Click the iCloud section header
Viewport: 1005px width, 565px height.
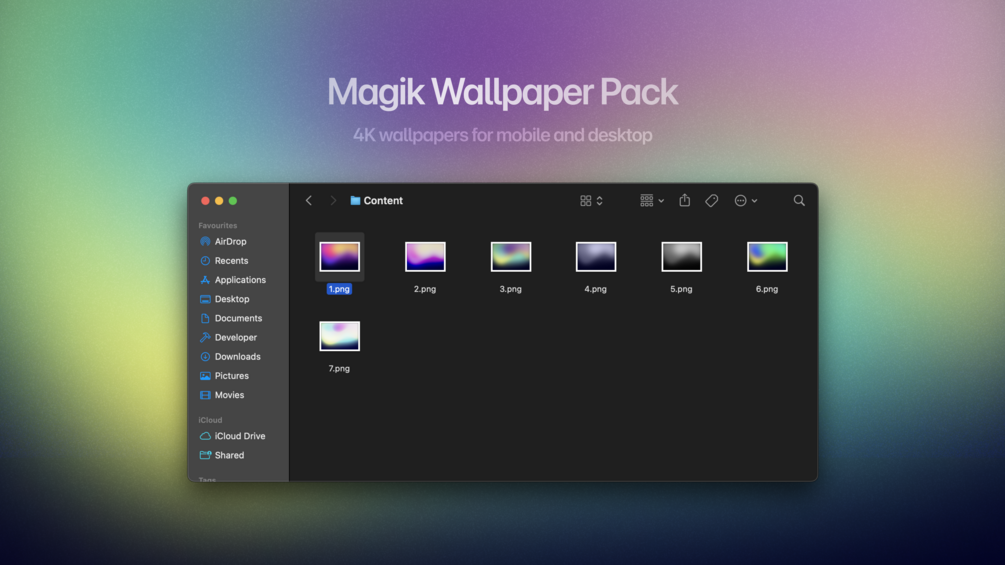[x=210, y=420]
